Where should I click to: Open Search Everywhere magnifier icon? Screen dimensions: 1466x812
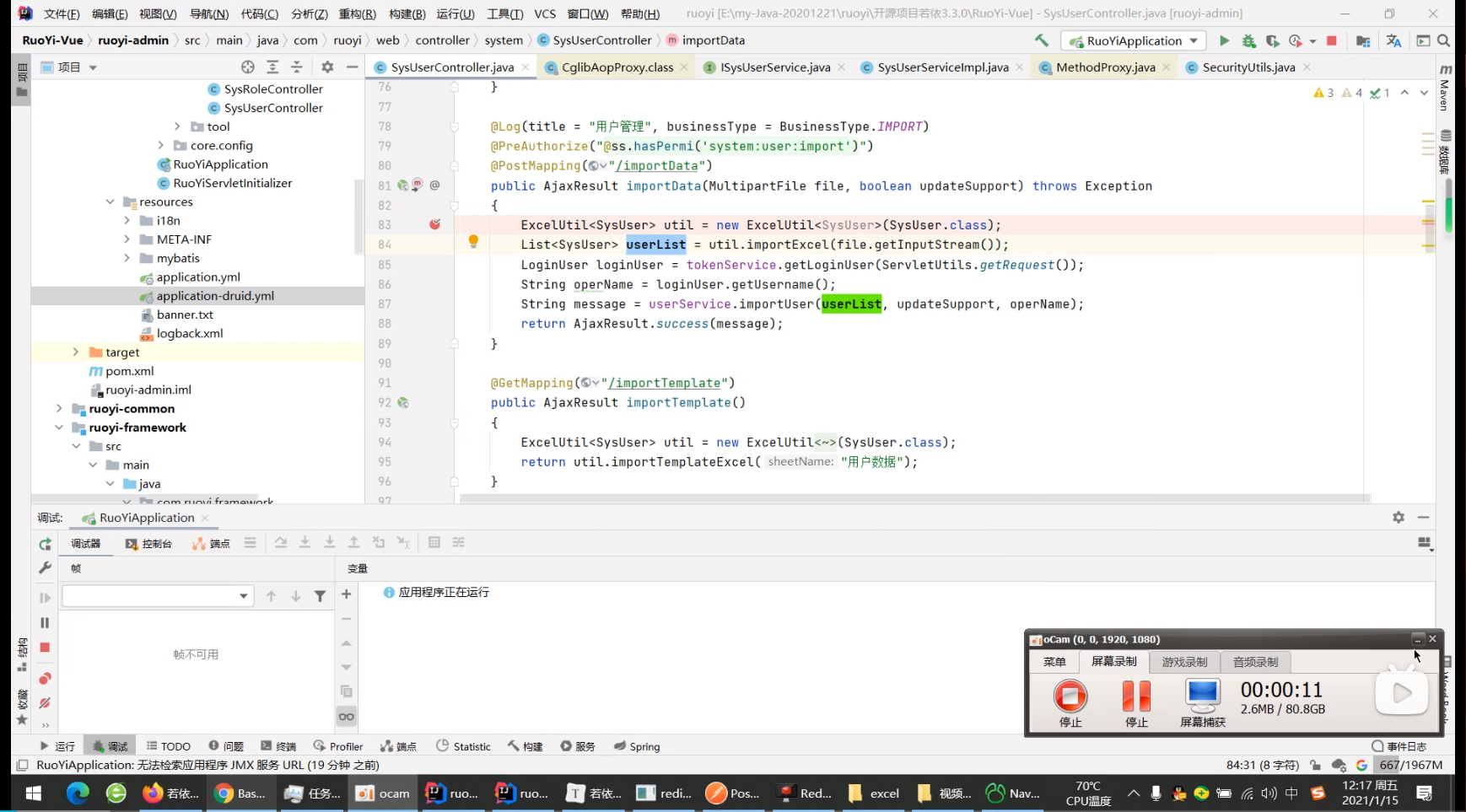[x=1444, y=40]
